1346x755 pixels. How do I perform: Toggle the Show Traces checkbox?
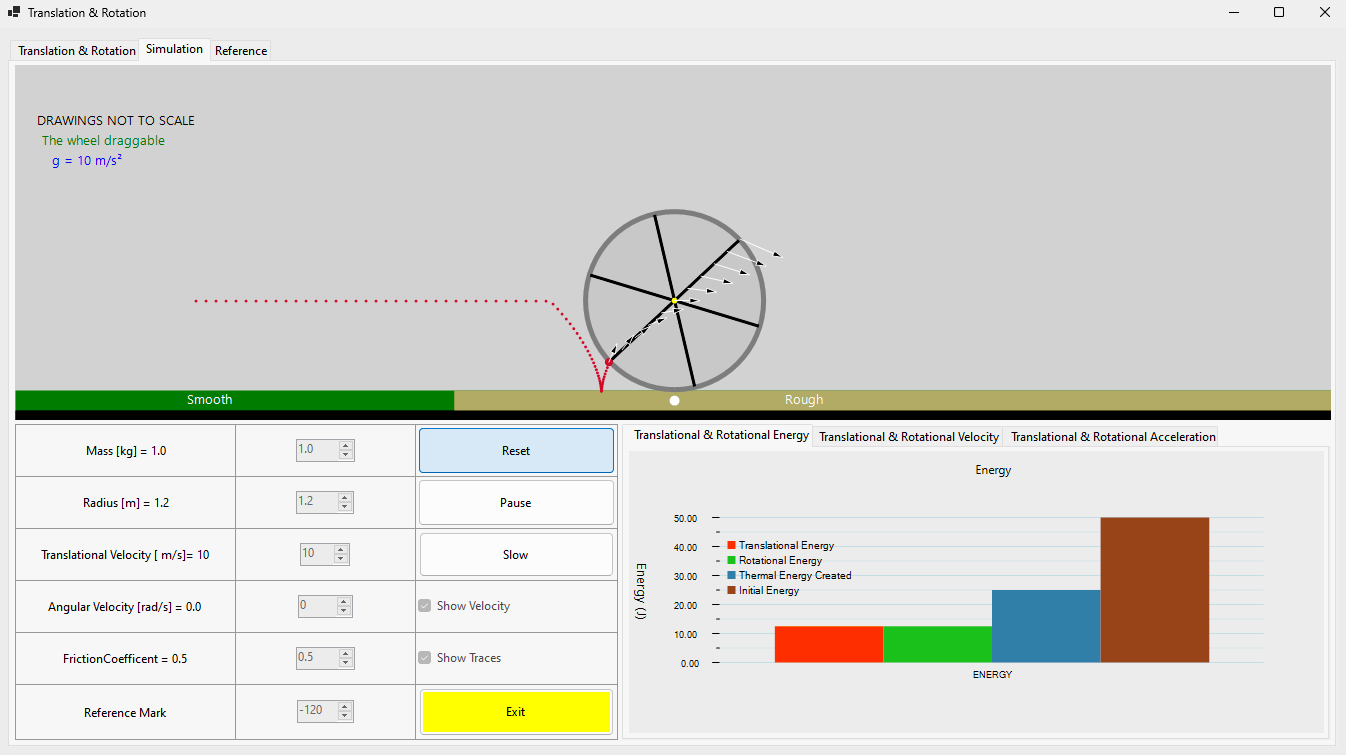425,658
